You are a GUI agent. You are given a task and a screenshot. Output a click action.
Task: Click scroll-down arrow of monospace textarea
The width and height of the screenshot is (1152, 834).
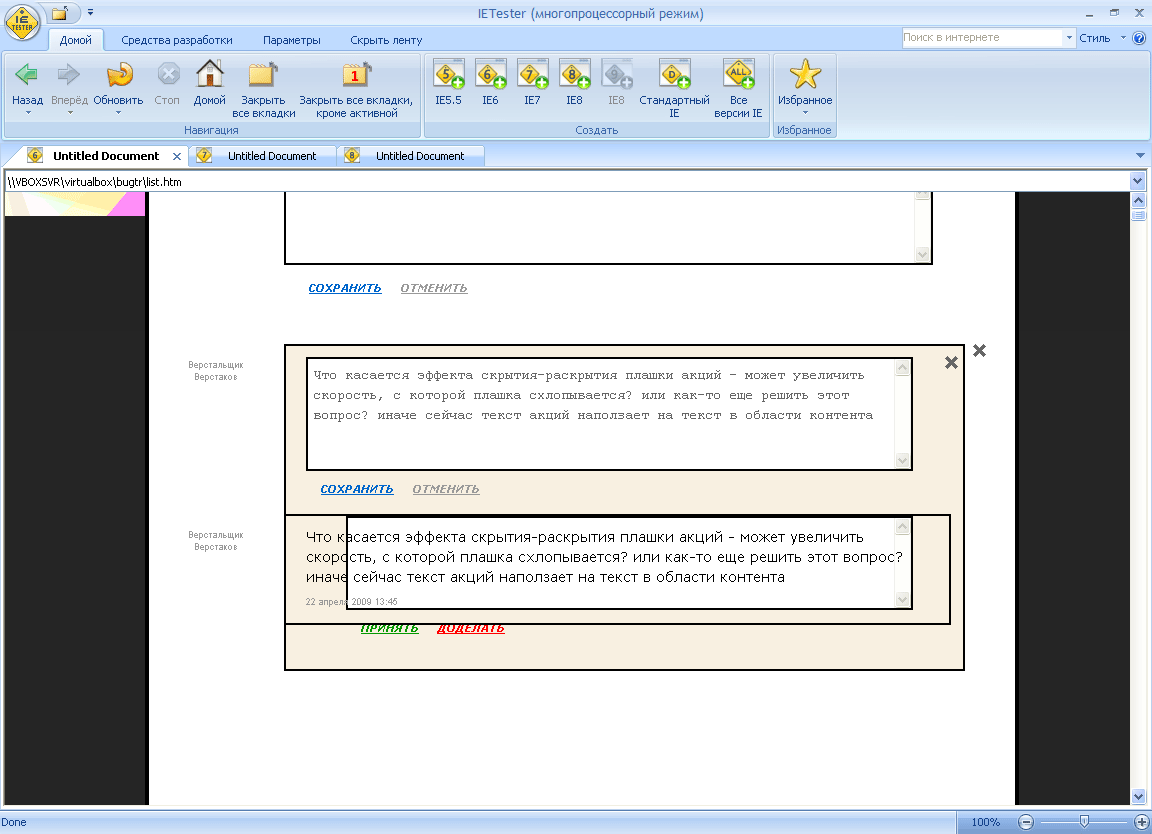pos(903,461)
